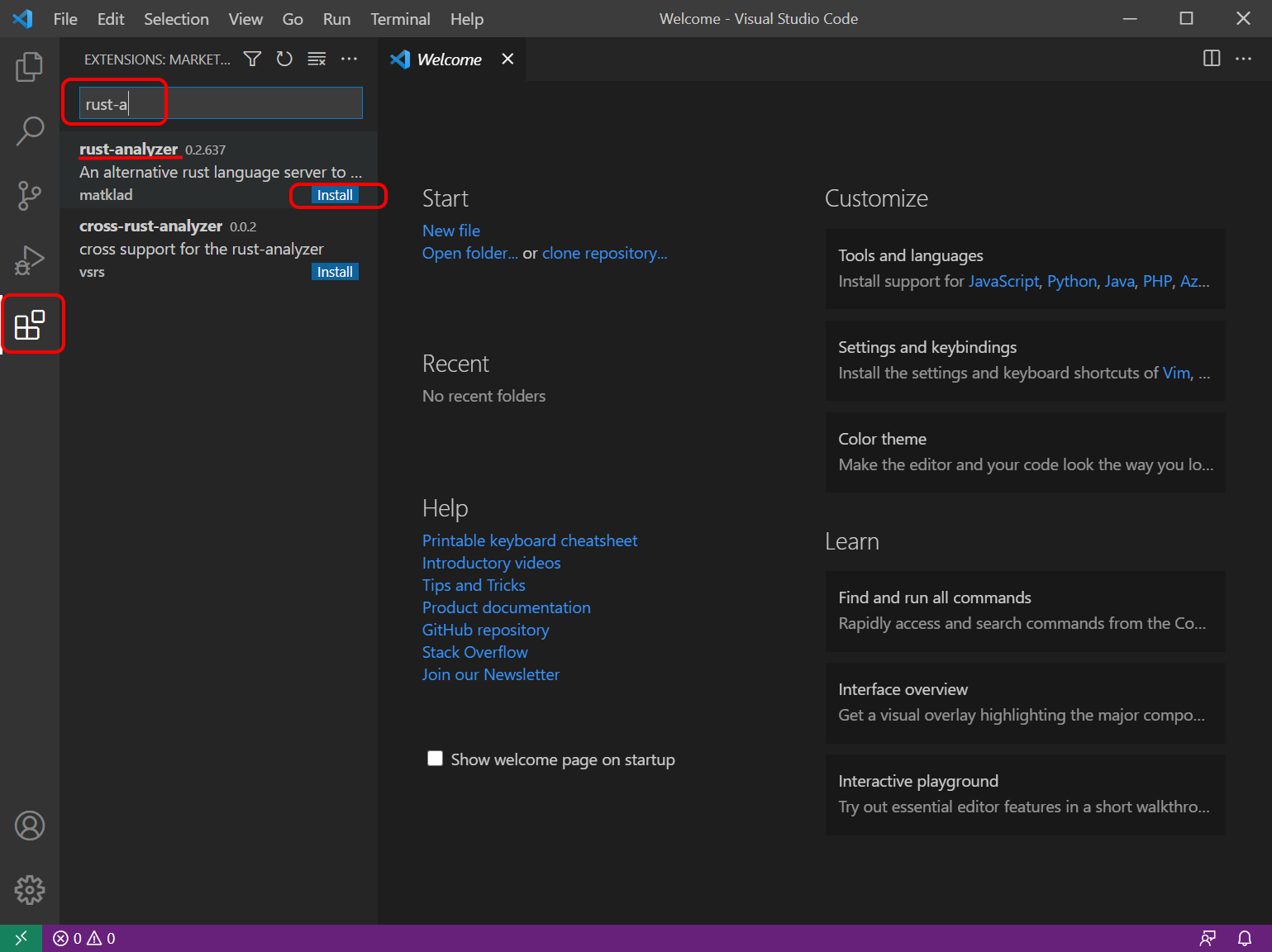Open the Manage gear icon
1272x952 pixels.
click(30, 890)
